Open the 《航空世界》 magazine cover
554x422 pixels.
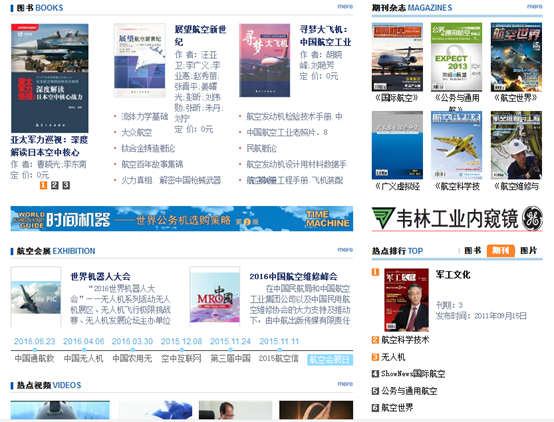pos(516,57)
